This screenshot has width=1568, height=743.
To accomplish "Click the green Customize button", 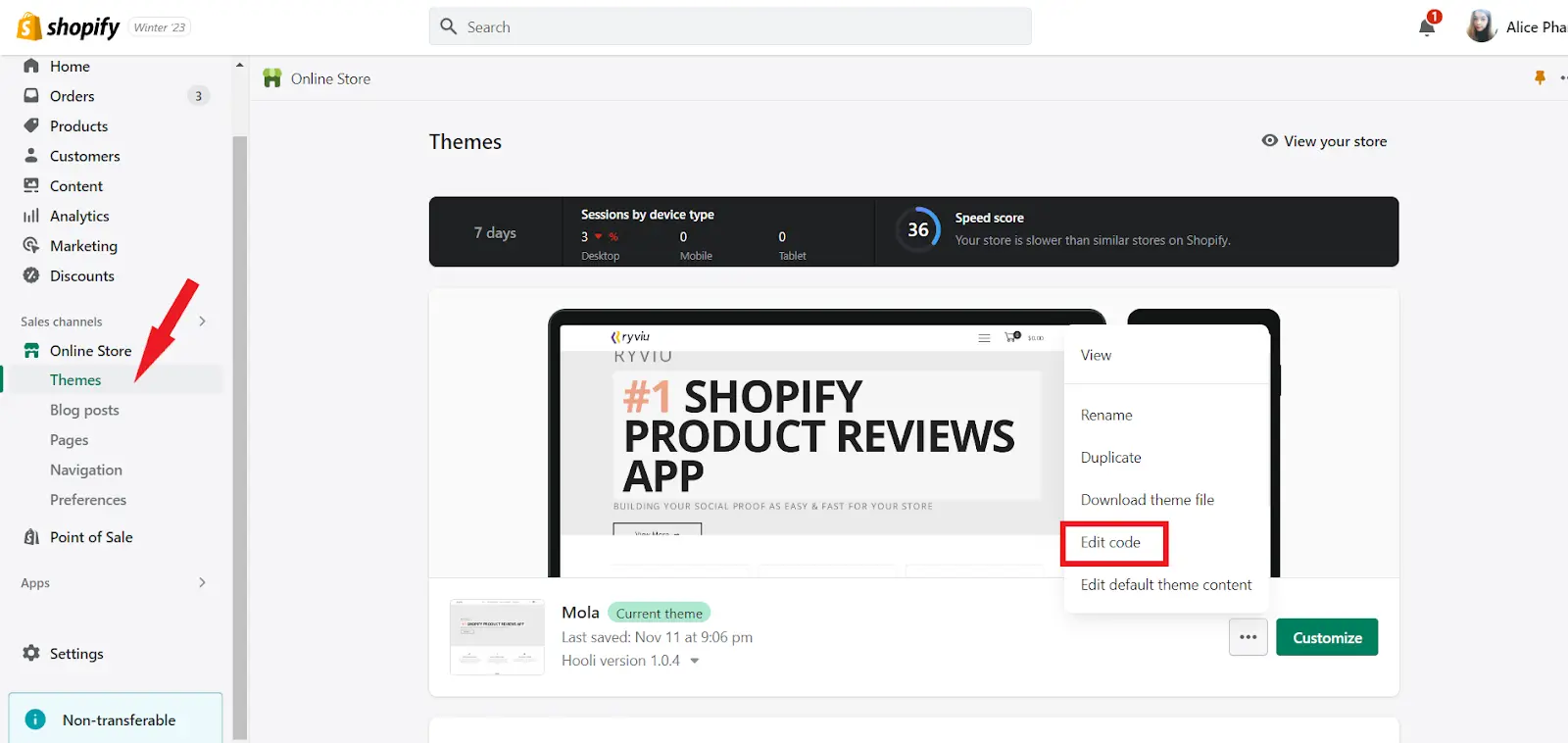I will coord(1326,637).
